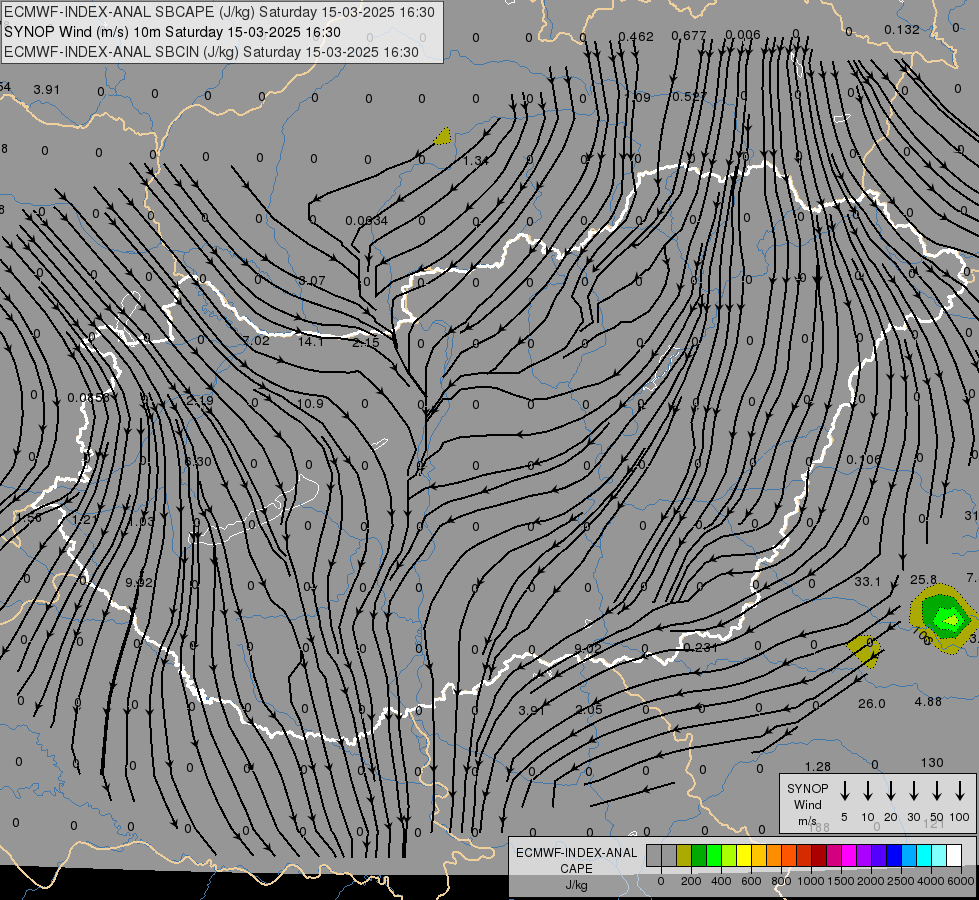The image size is (979, 900).
Task: Select the bright green swatch in CAPE legend
Action: coord(714,856)
